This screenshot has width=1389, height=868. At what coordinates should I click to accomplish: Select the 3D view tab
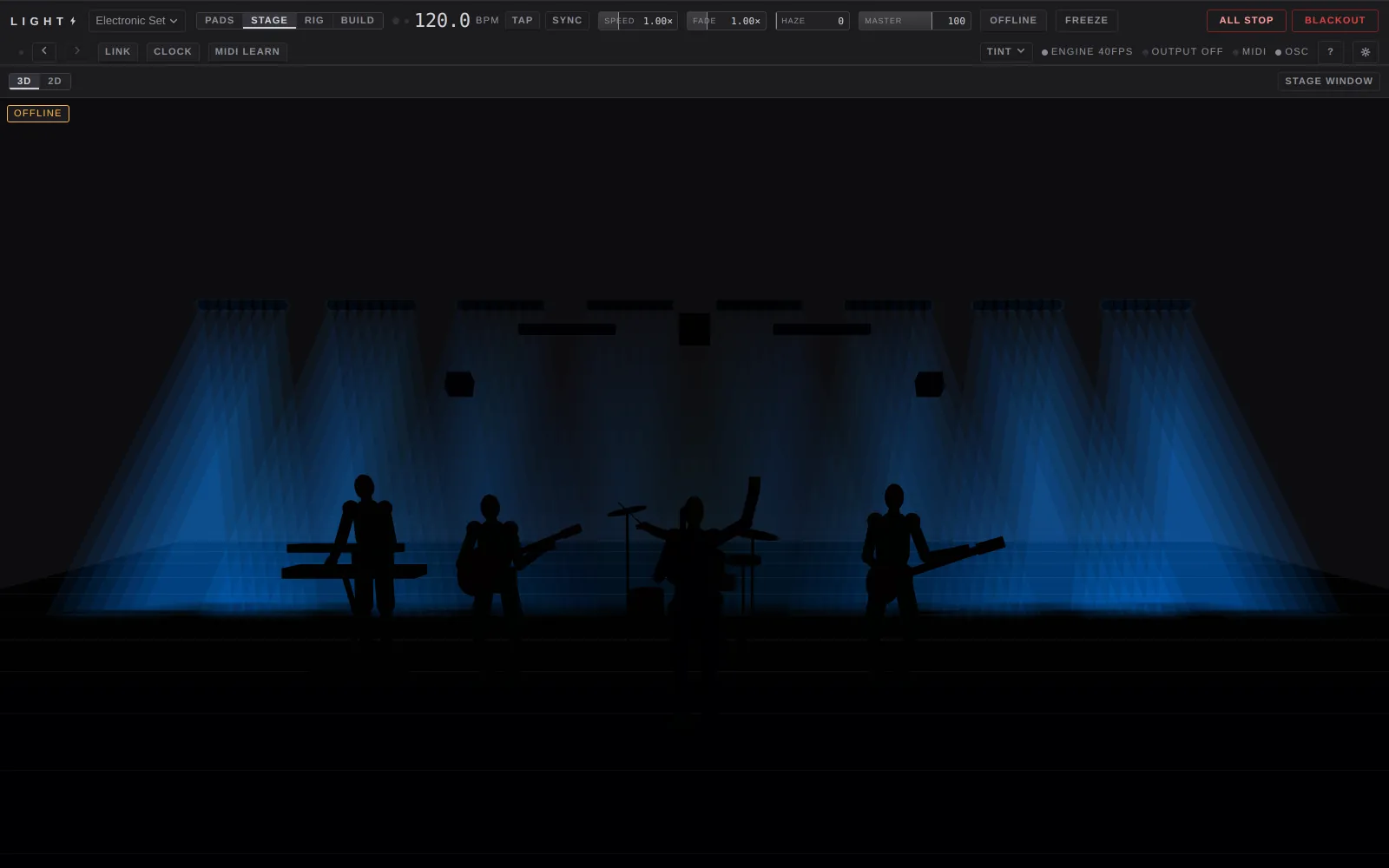tap(24, 82)
